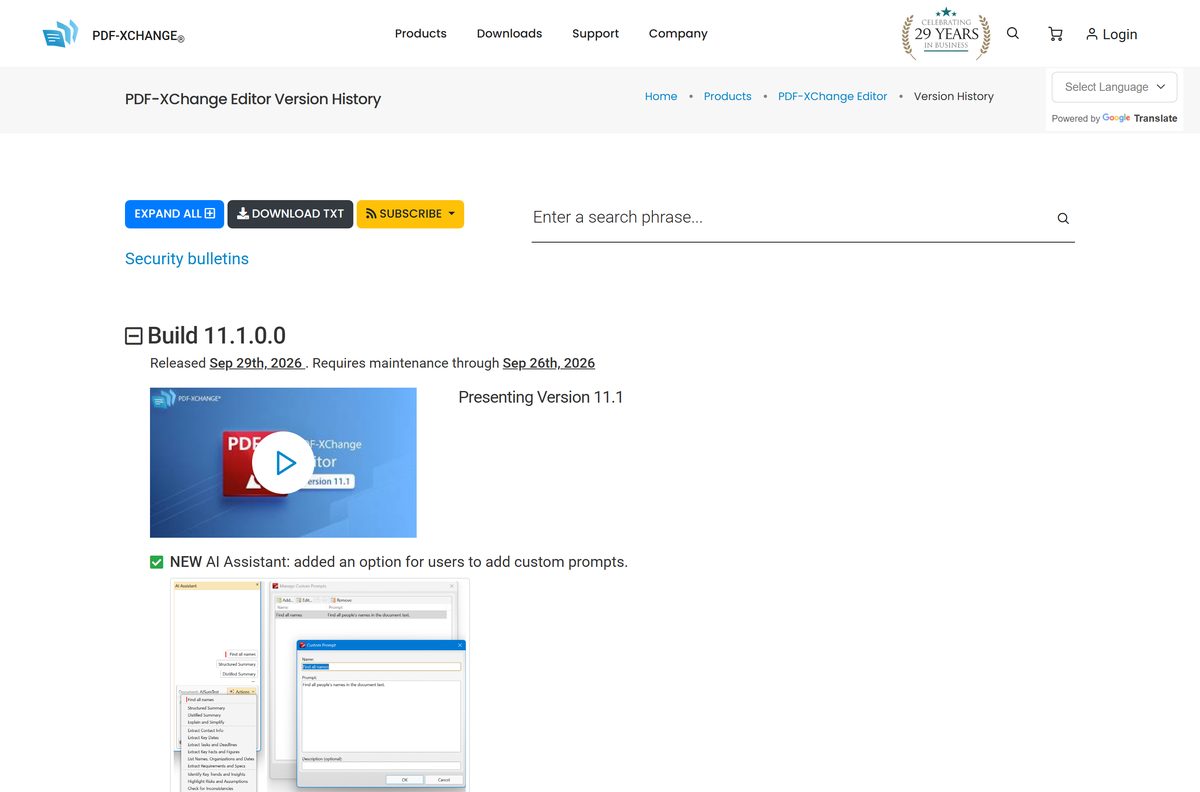This screenshot has width=1200, height=792.
Task: Open the Subscribe dropdown button
Action: point(410,214)
